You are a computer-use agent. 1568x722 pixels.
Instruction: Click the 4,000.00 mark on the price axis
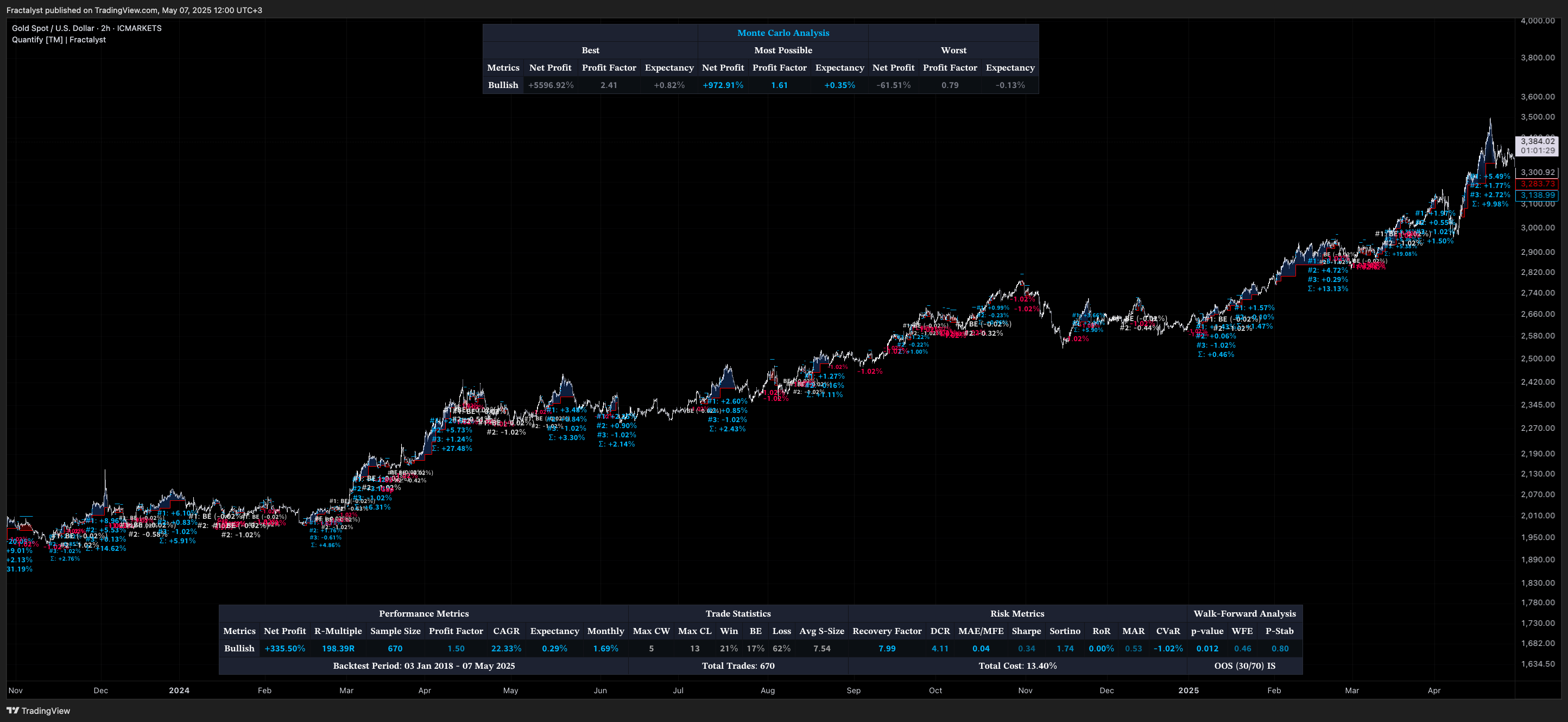1537,21
